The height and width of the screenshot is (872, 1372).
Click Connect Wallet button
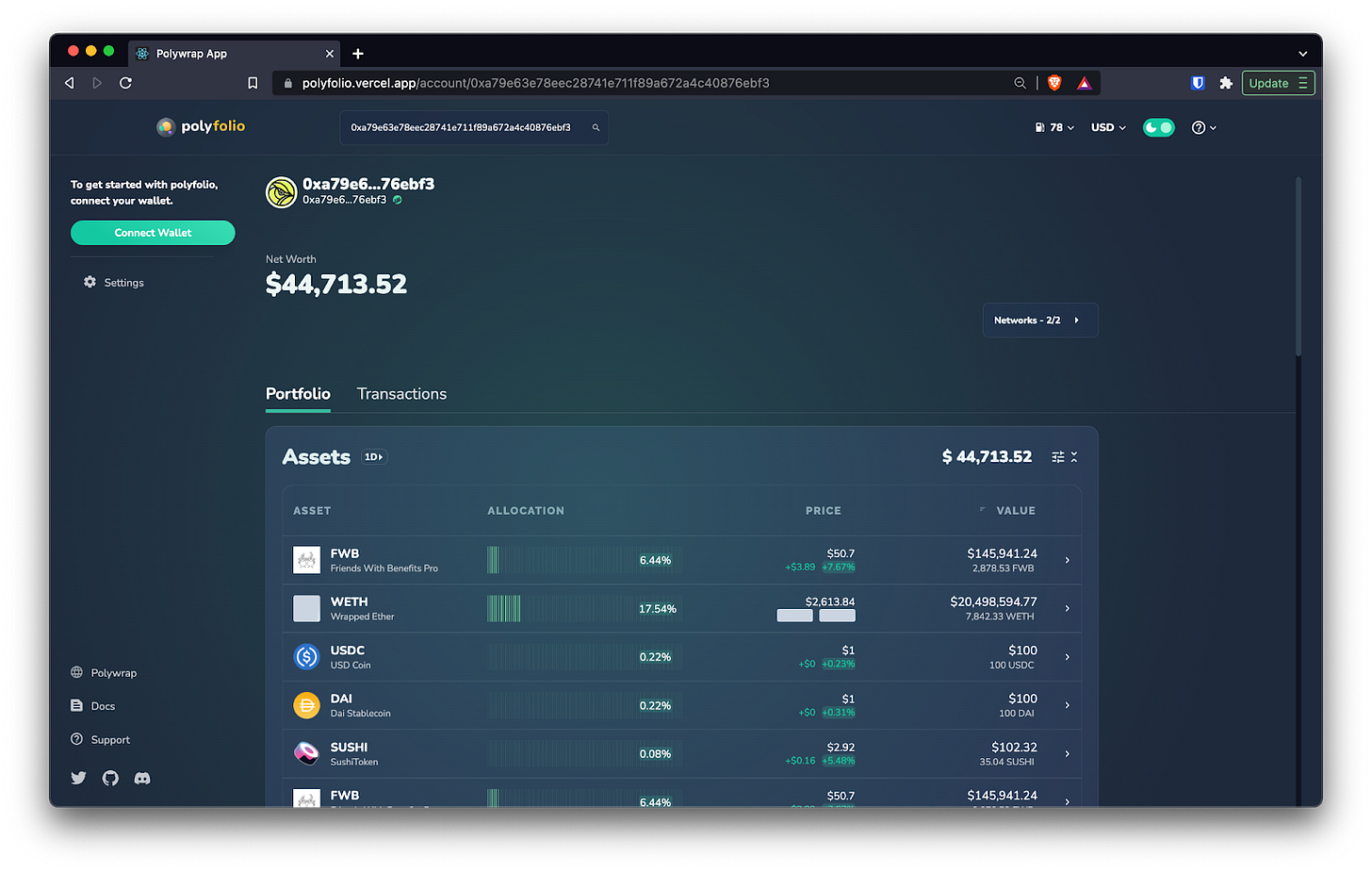pos(153,233)
